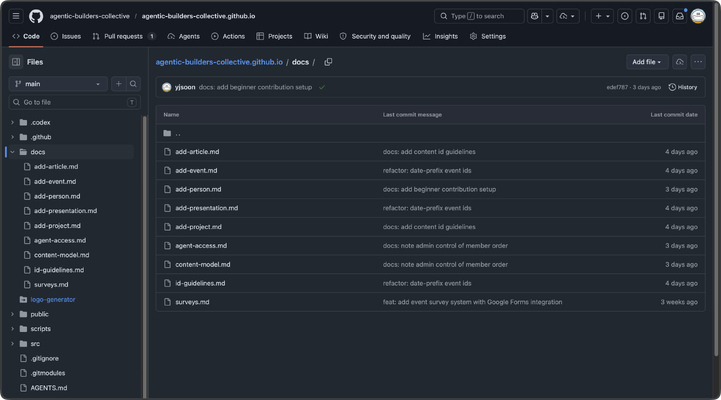Open the more options ellipsis menu
Image resolution: width=721 pixels, height=400 pixels.
coord(698,62)
